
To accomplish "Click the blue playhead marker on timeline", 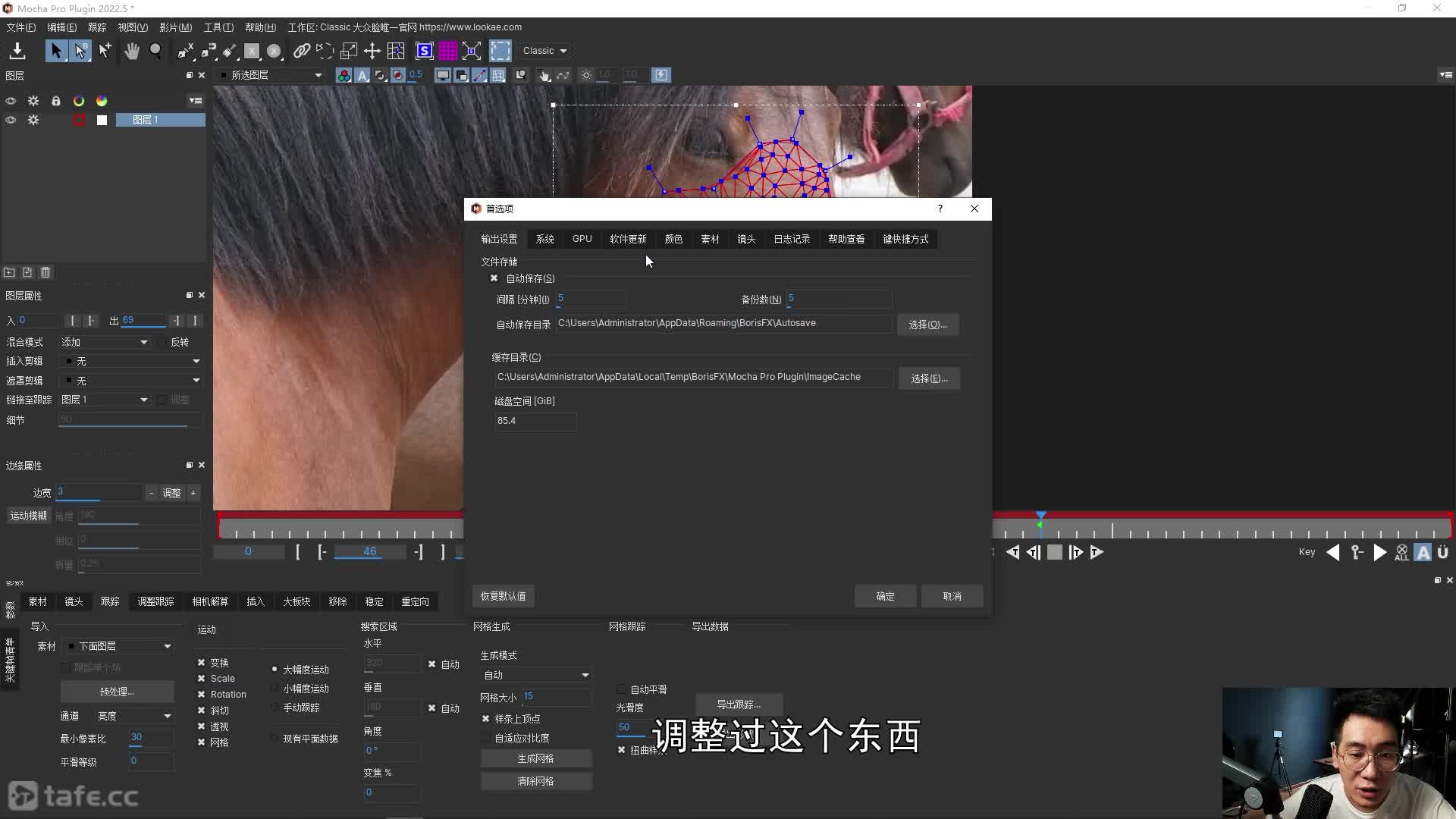I will point(1041,516).
